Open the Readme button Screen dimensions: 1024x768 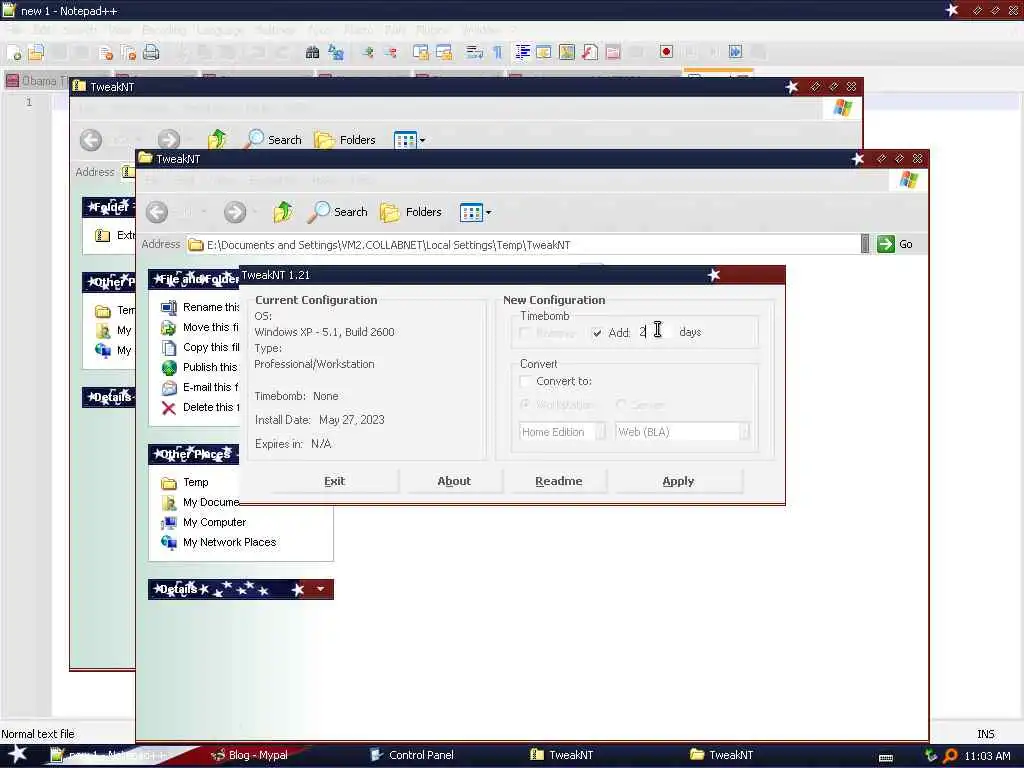pos(558,481)
